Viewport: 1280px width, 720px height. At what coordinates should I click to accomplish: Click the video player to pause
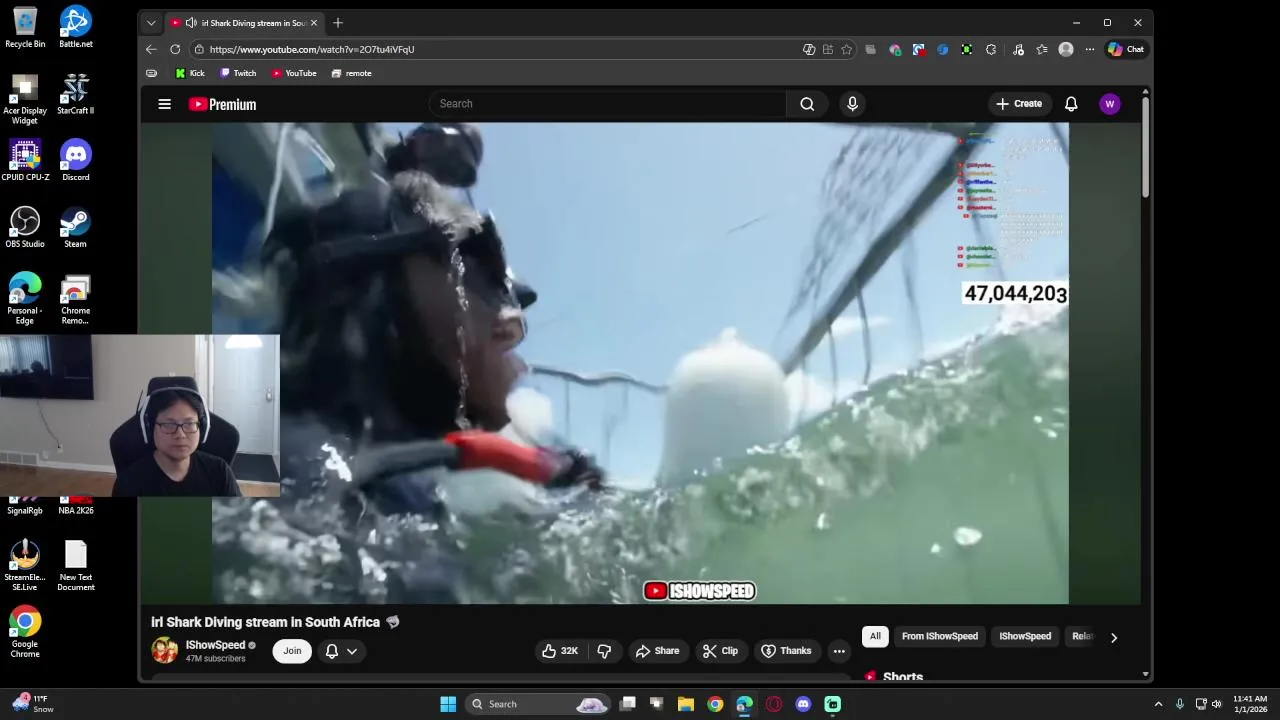click(640, 364)
